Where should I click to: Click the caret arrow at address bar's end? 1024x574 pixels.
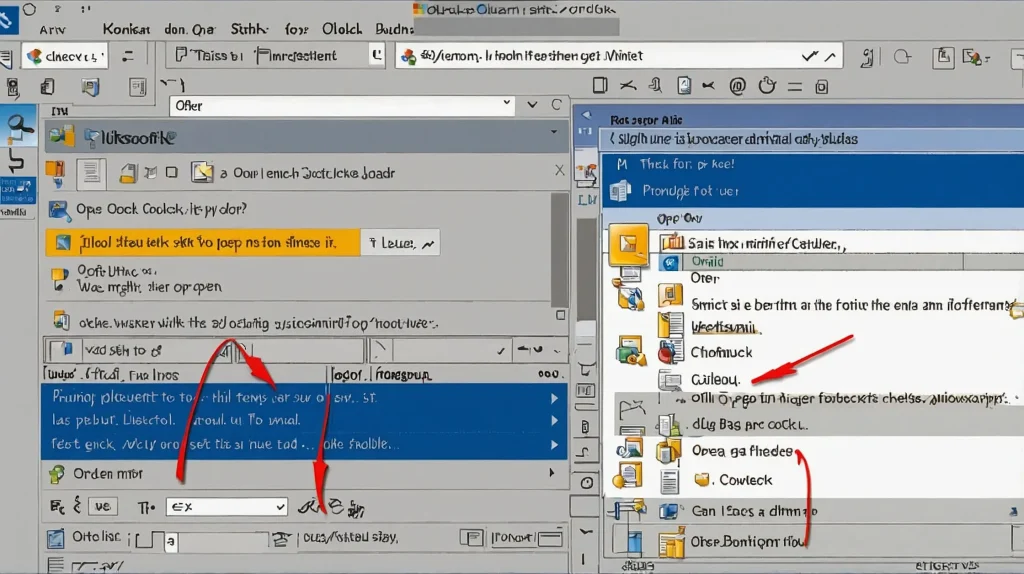[830, 57]
